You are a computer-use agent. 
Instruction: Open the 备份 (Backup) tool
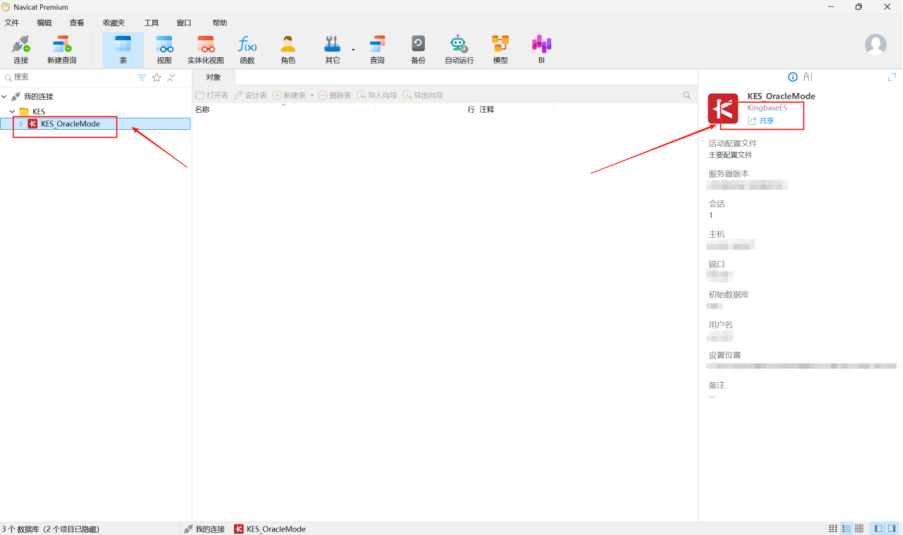pos(418,49)
